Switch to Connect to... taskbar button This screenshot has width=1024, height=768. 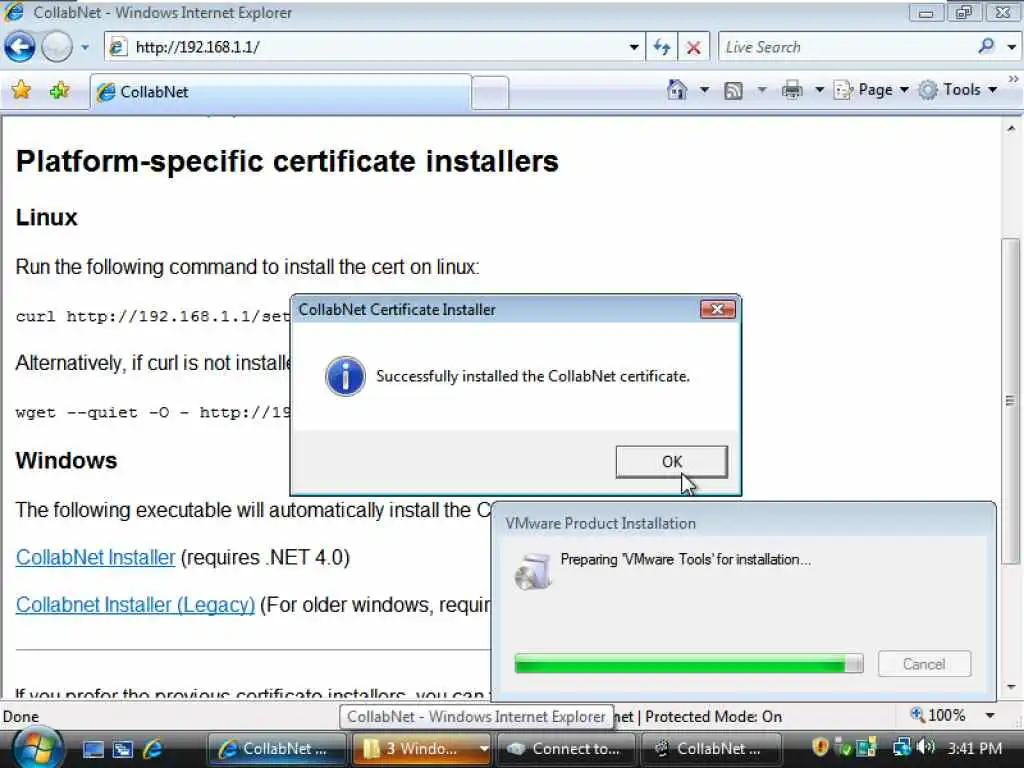[566, 748]
